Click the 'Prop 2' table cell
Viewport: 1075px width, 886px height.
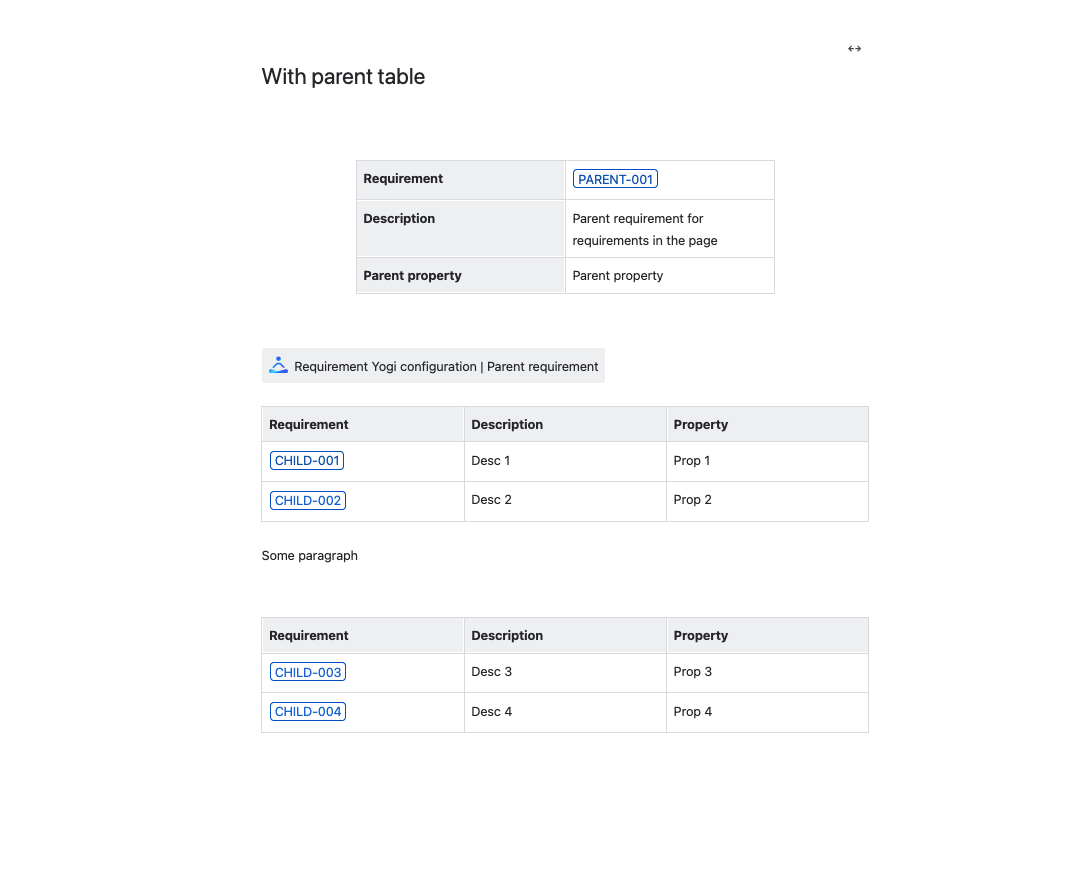pos(693,500)
